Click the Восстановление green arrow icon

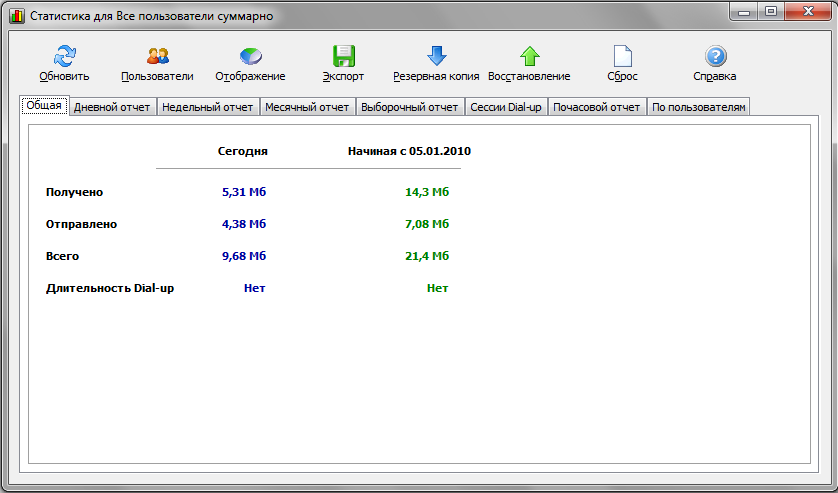[x=529, y=57]
